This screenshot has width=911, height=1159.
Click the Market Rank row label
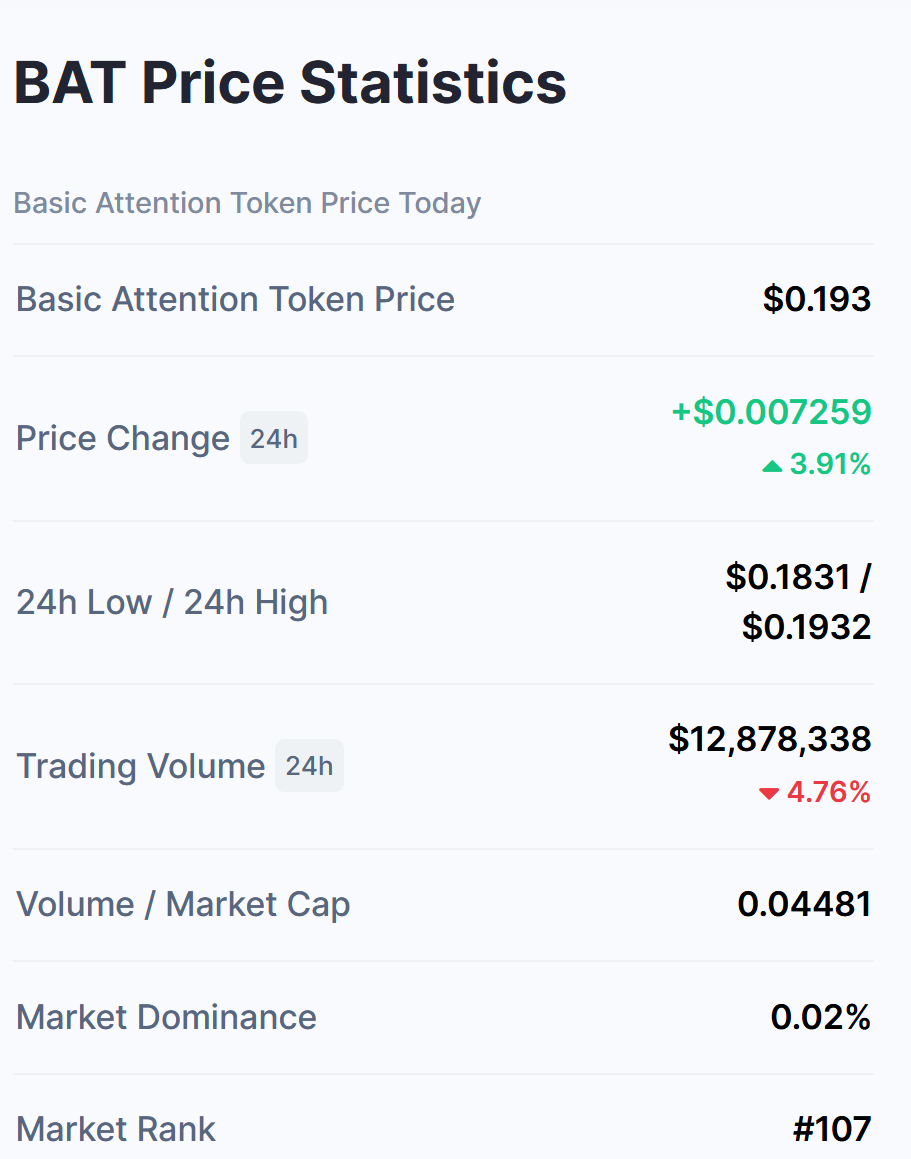coord(115,1129)
